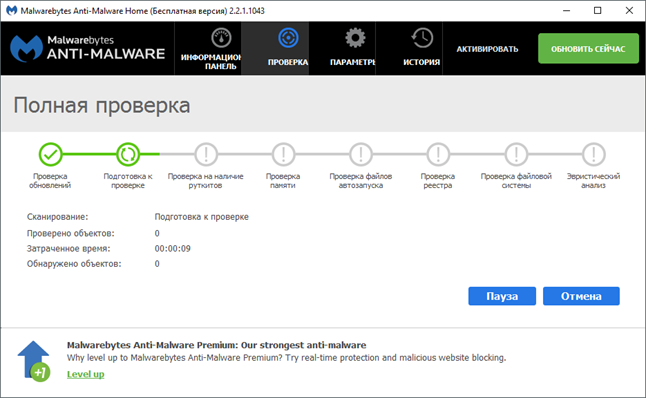Switch to the ПАРАМЕТРЫ tab label
Viewport: 646px width, 398px height.
[x=353, y=62]
